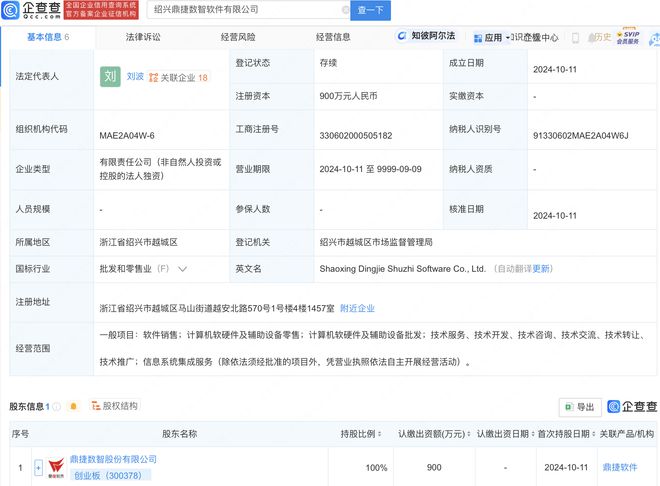Select registration number 330602000505182

click(x=356, y=135)
